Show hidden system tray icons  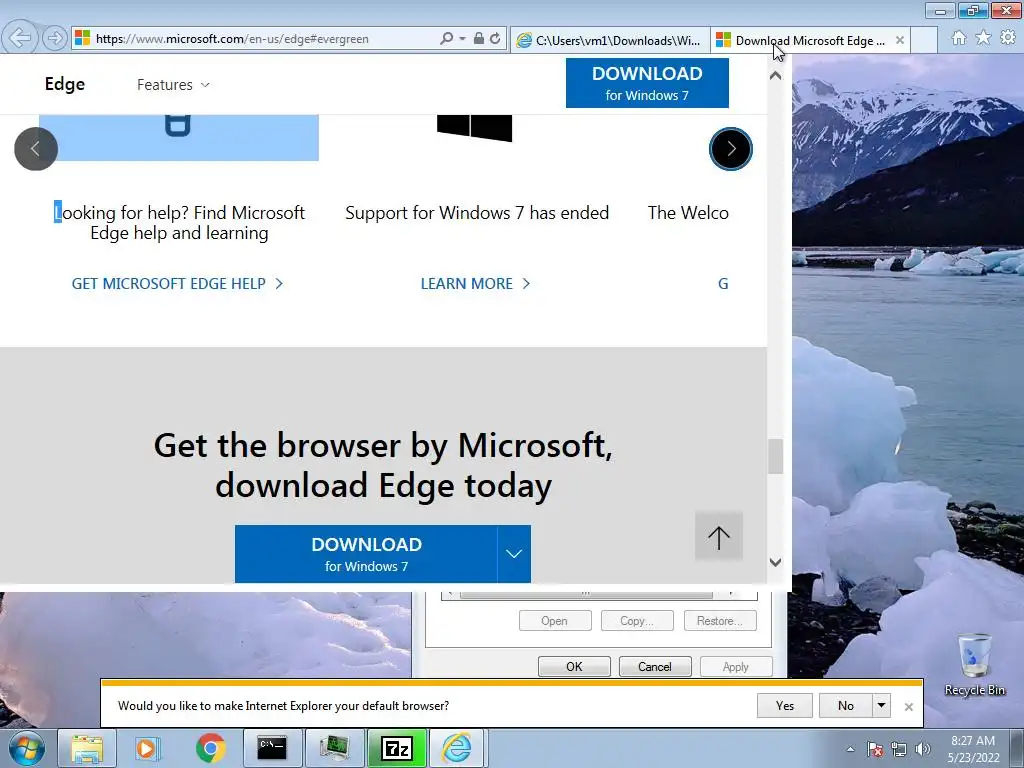pos(850,749)
